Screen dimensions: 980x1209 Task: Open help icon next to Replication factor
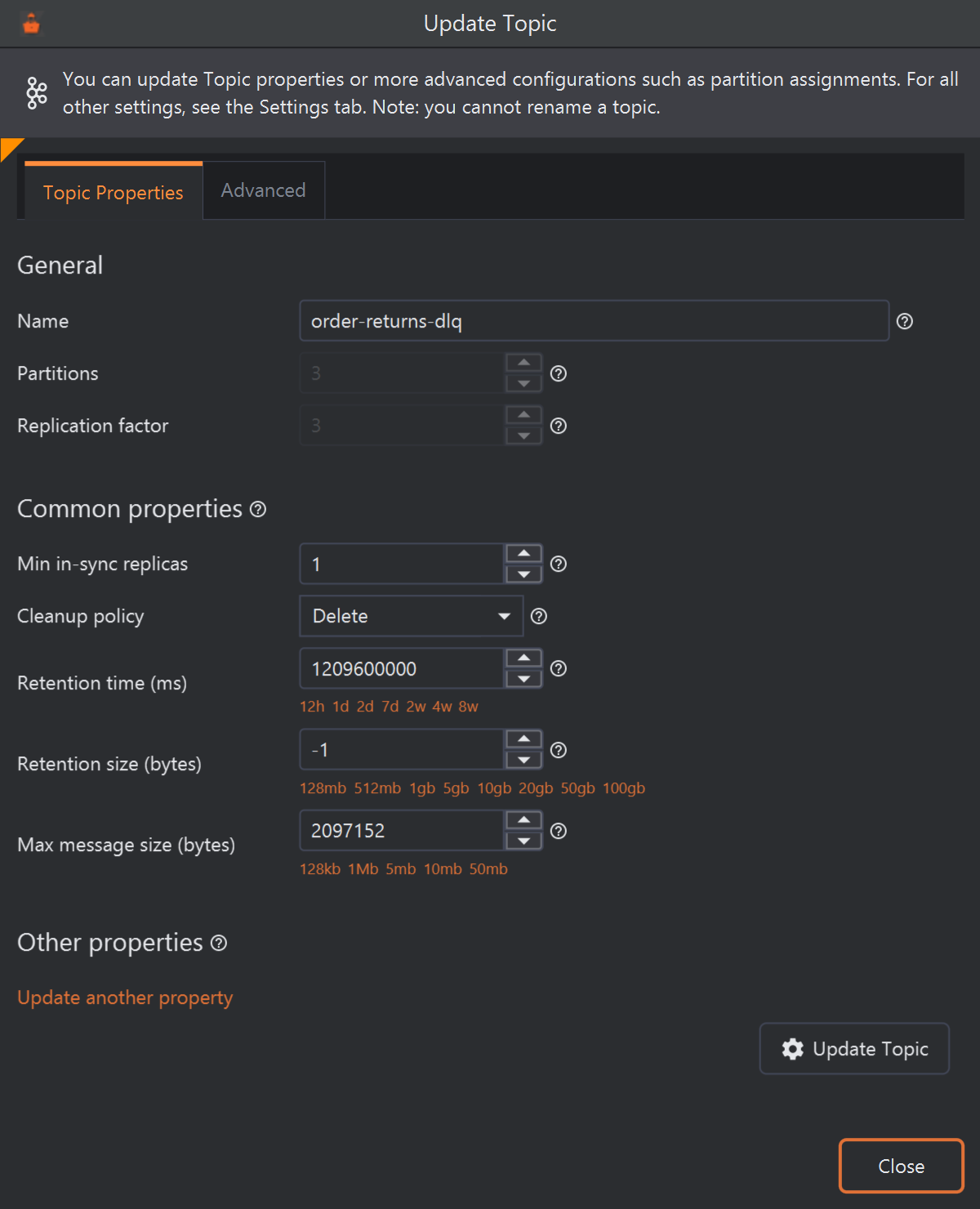[x=558, y=426]
